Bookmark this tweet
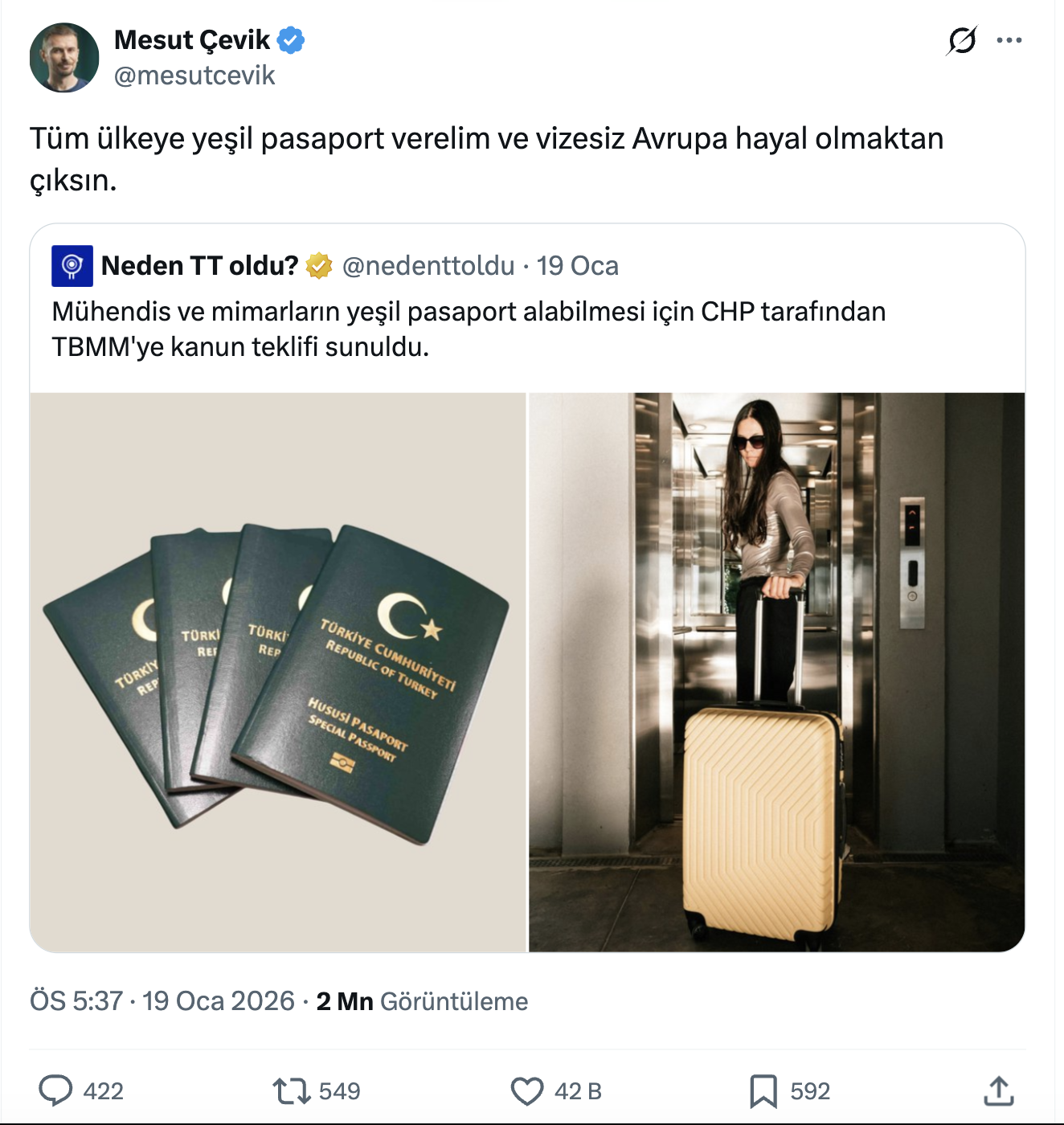The width and height of the screenshot is (1064, 1125). (x=763, y=1090)
